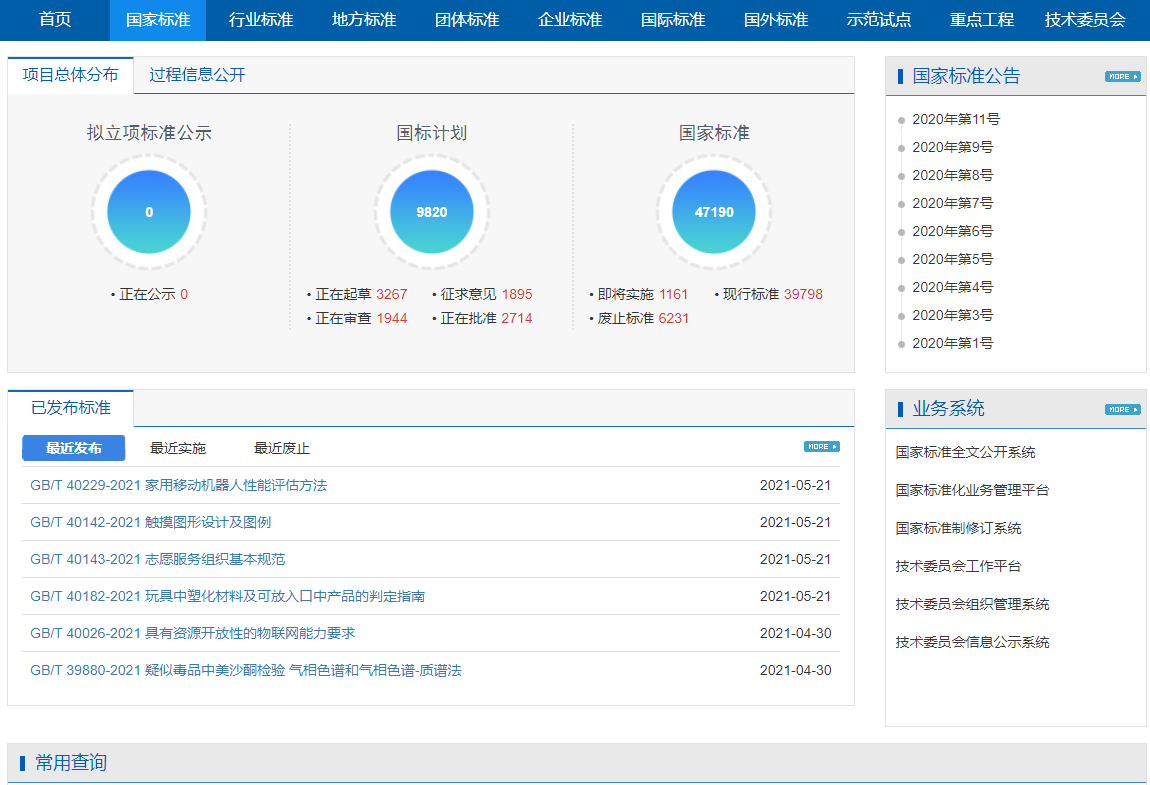Click the MORE button in 已发布标准 section

click(x=822, y=447)
